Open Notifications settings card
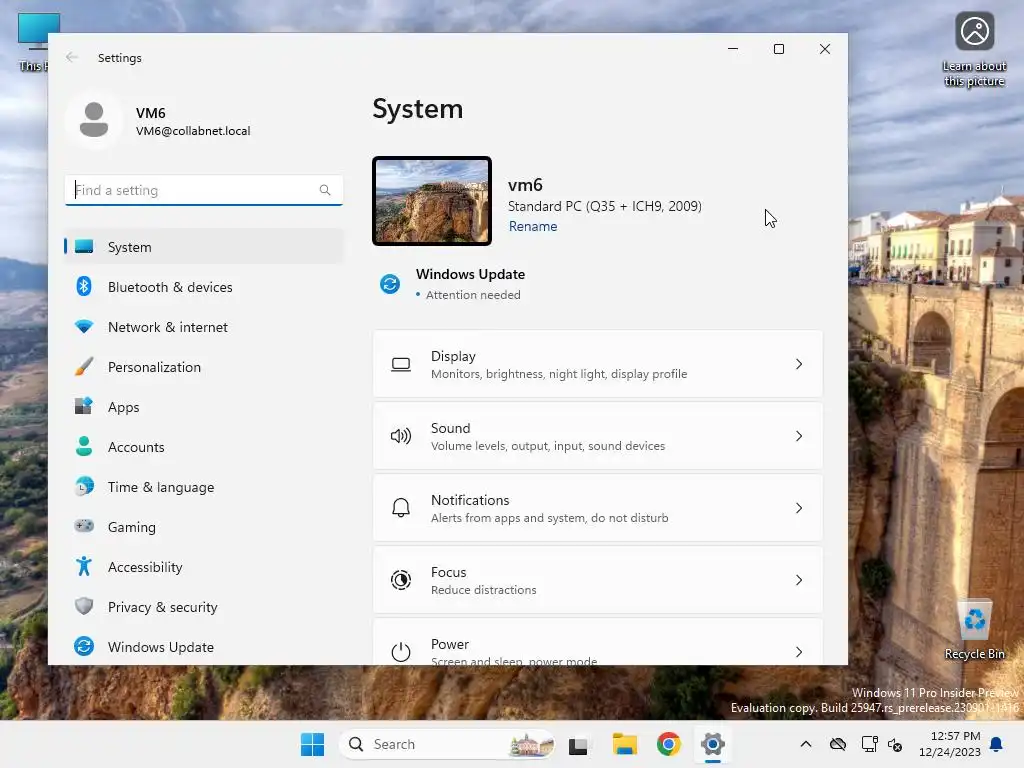This screenshot has width=1024, height=768. pos(598,508)
